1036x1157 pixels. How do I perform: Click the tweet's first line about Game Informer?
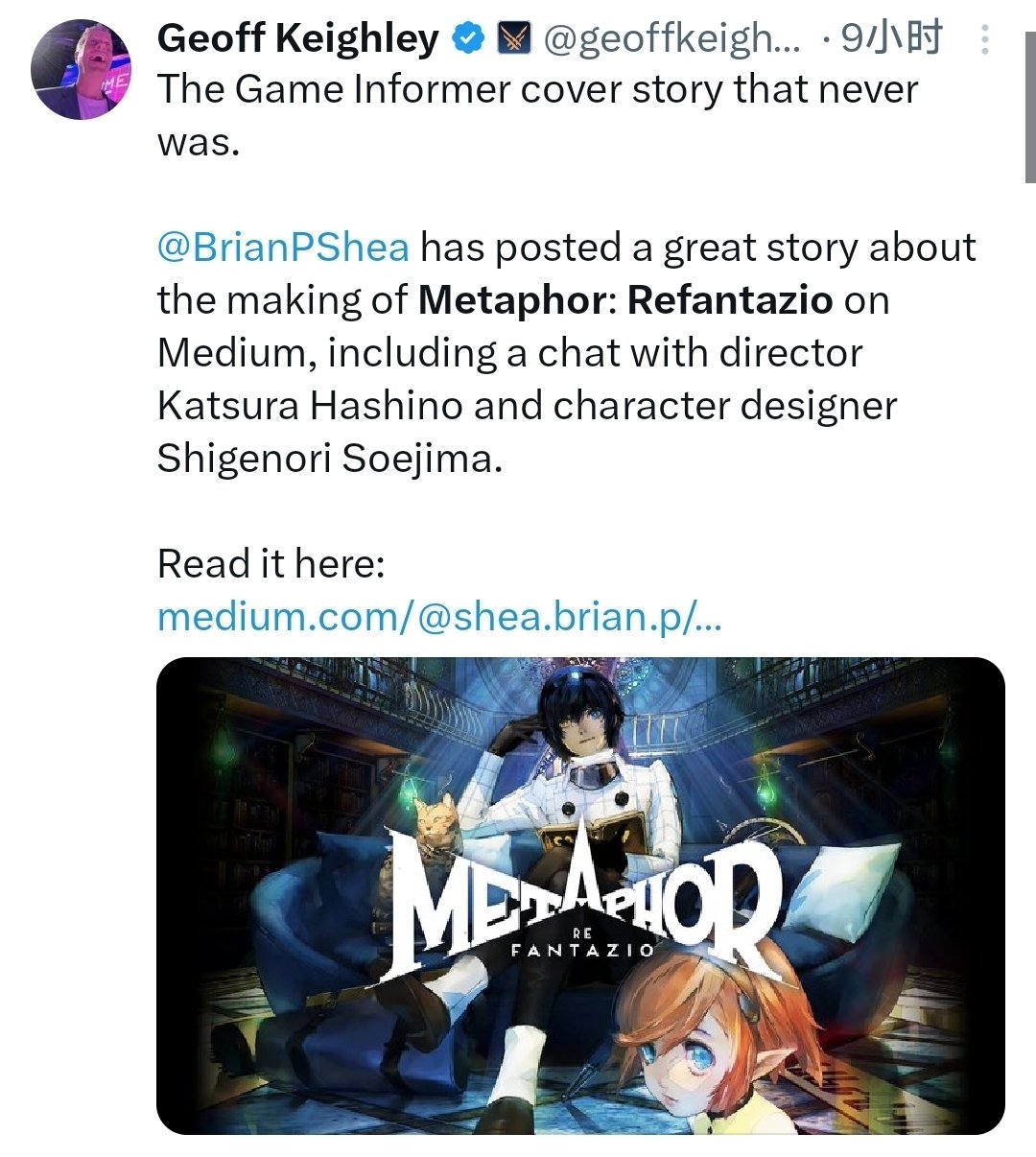[x=537, y=90]
